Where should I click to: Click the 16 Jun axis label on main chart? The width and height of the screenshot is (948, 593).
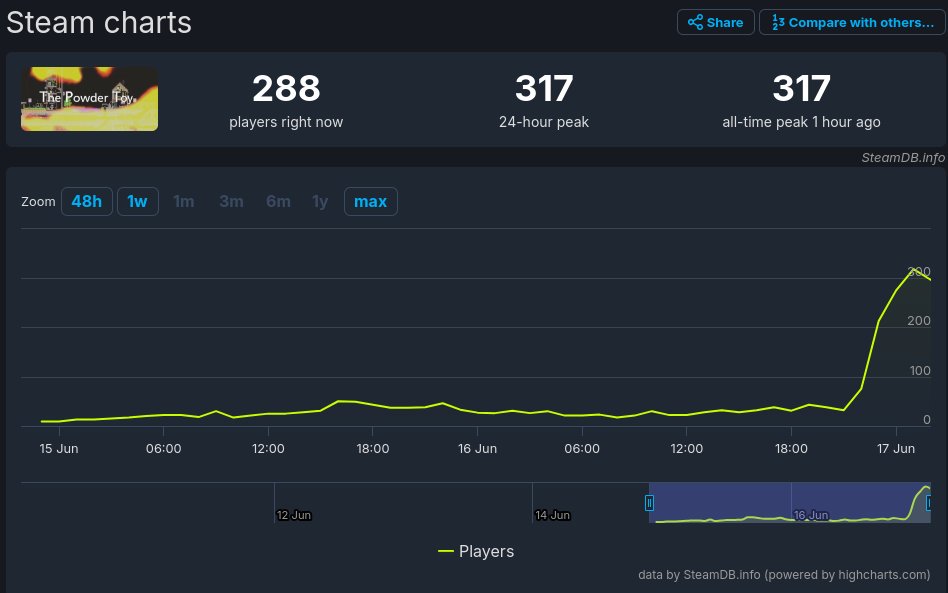click(x=477, y=449)
